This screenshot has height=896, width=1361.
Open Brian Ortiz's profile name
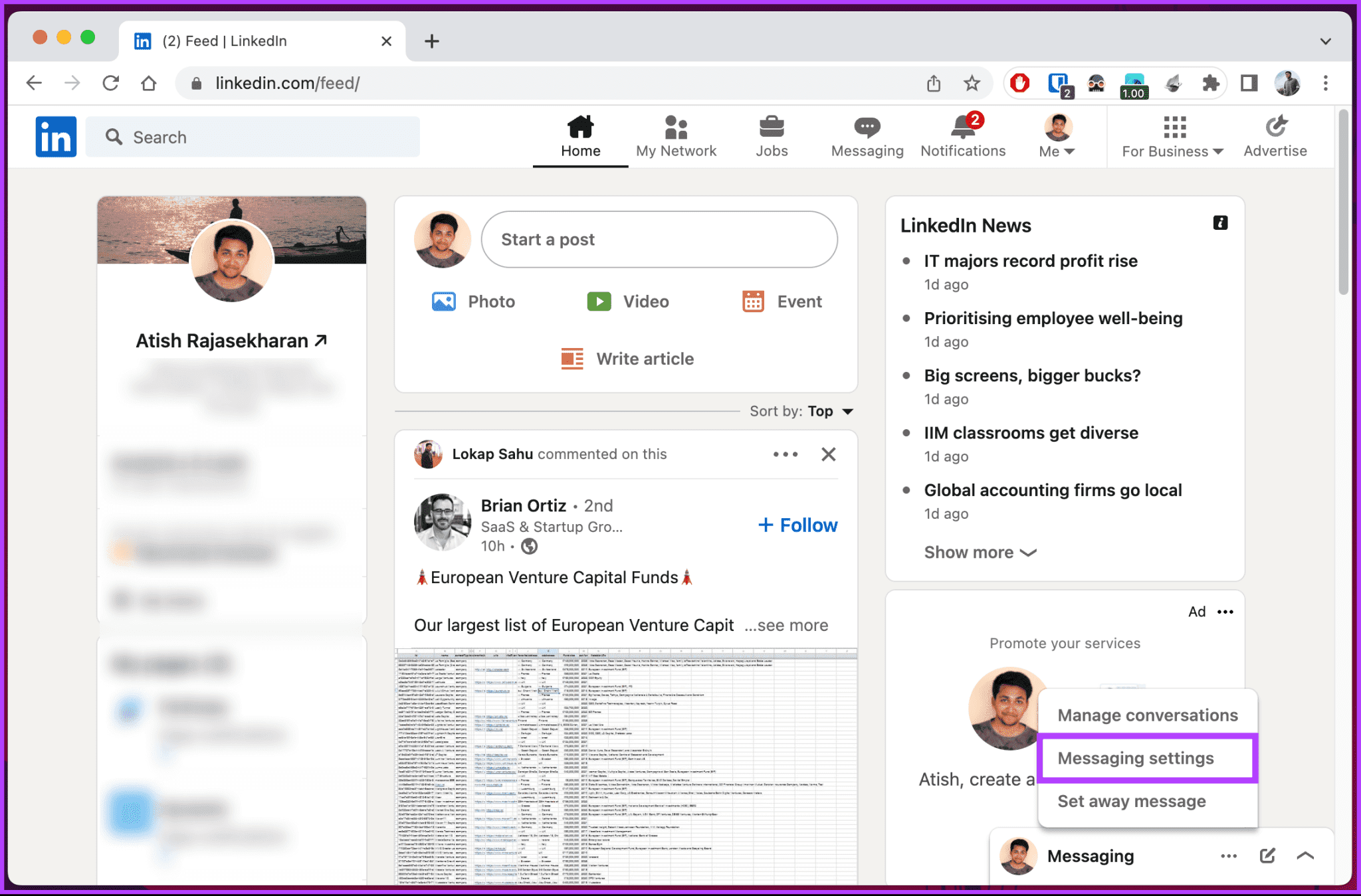tap(523, 505)
